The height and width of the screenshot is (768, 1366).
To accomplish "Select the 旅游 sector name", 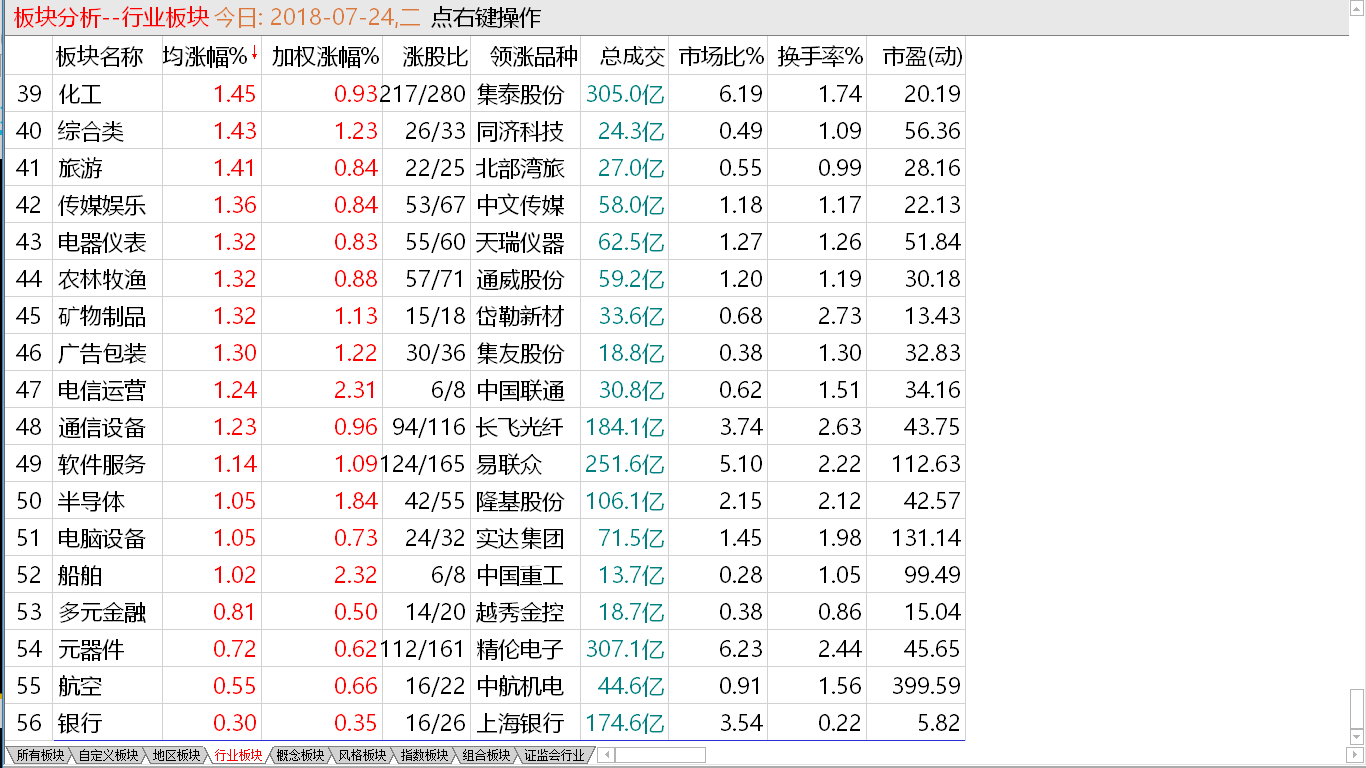I will (80, 168).
